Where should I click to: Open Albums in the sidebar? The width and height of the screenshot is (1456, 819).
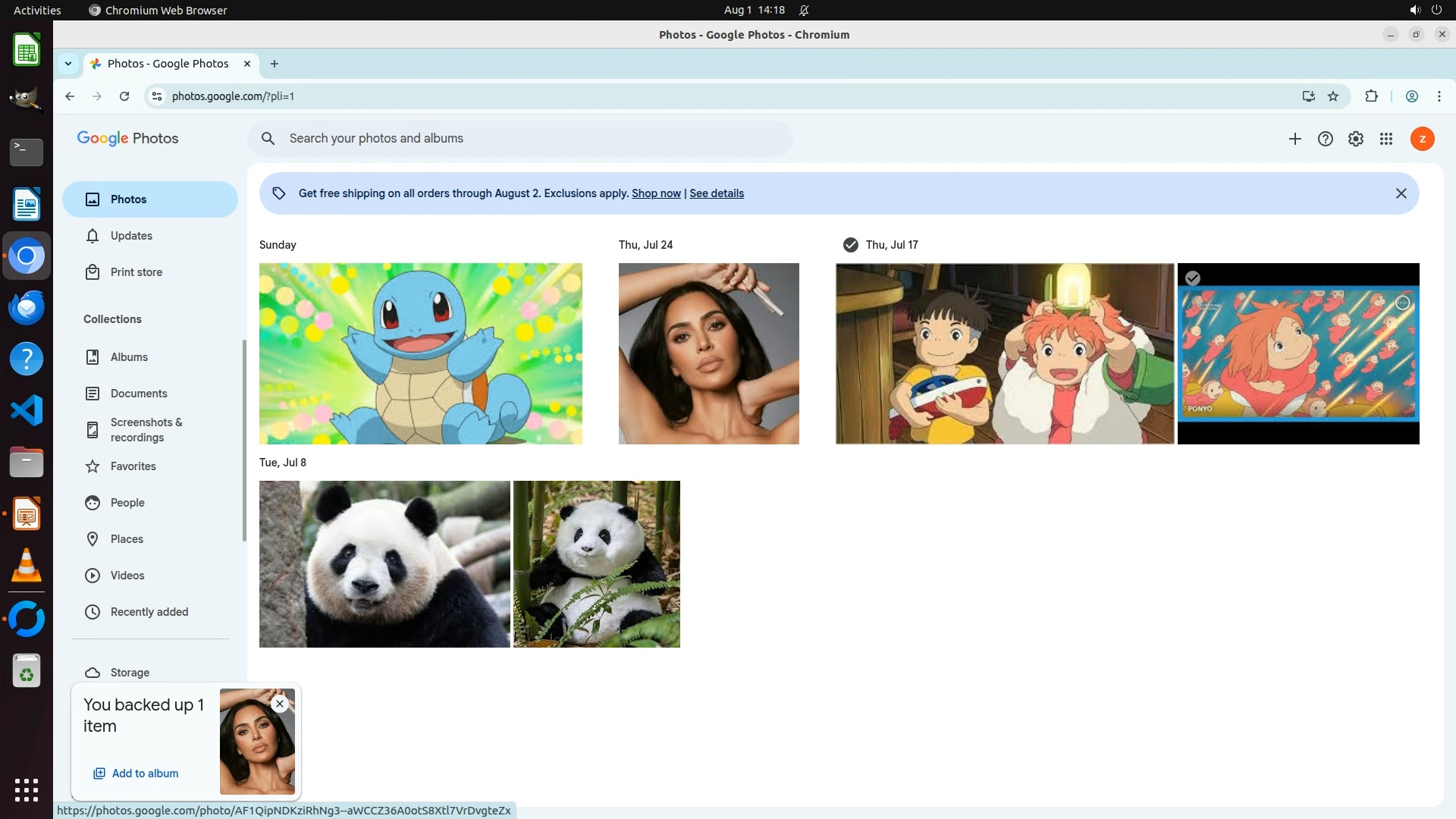[129, 357]
